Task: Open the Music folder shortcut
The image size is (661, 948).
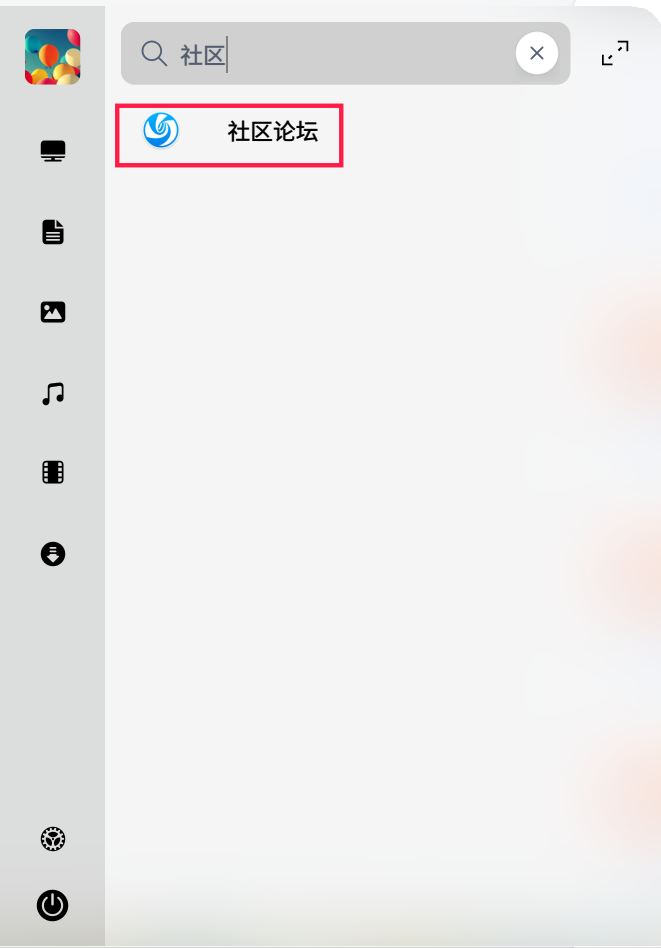Action: [x=53, y=394]
